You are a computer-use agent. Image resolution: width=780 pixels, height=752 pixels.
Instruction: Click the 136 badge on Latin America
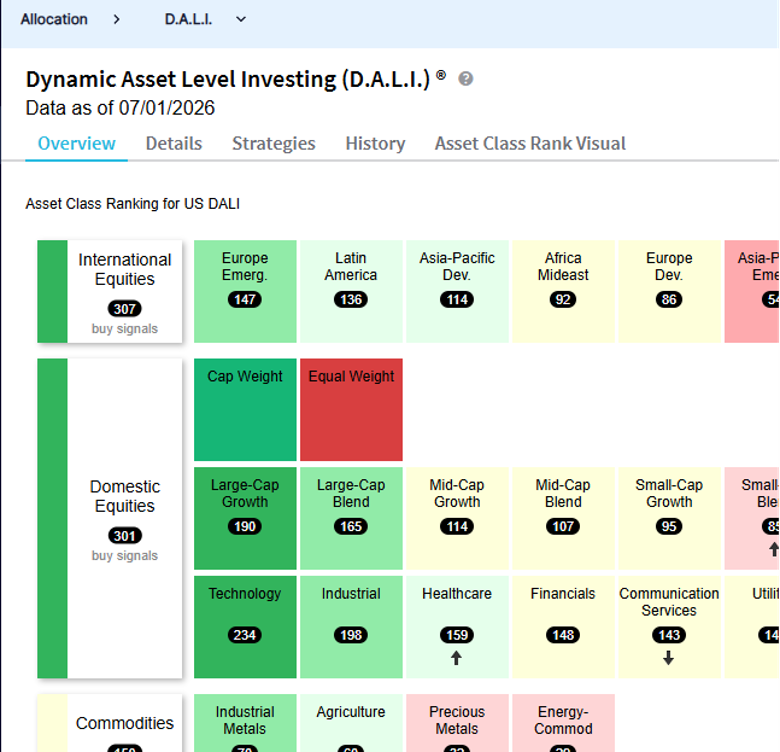pyautogui.click(x=351, y=299)
